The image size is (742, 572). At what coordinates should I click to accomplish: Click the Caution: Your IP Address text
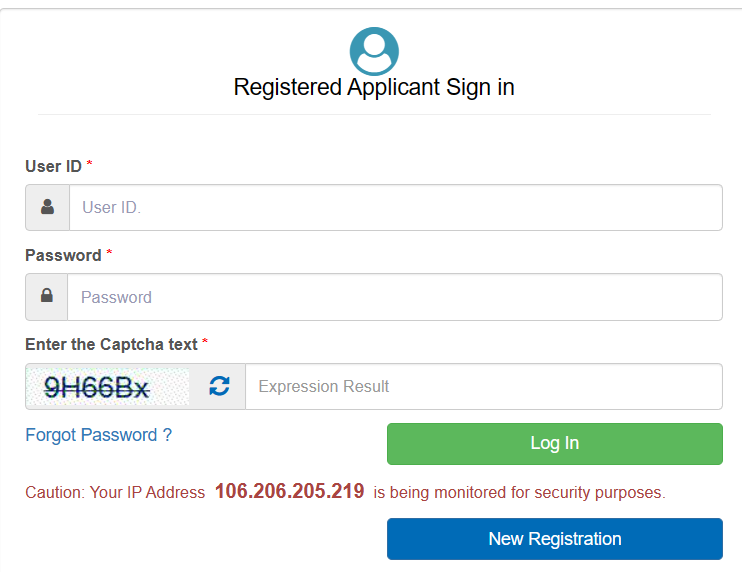[115, 492]
